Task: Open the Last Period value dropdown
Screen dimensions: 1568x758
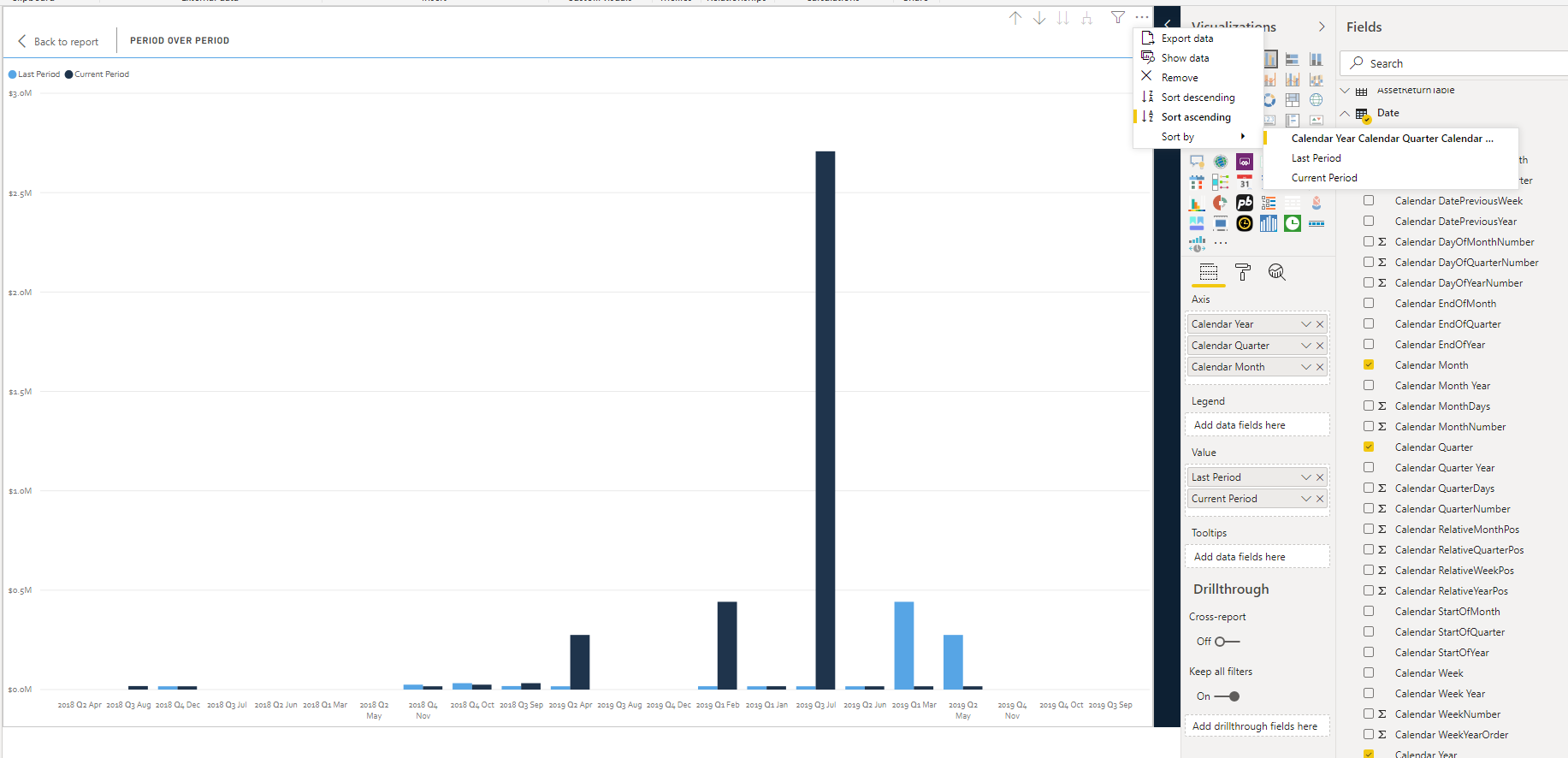Action: [1306, 477]
